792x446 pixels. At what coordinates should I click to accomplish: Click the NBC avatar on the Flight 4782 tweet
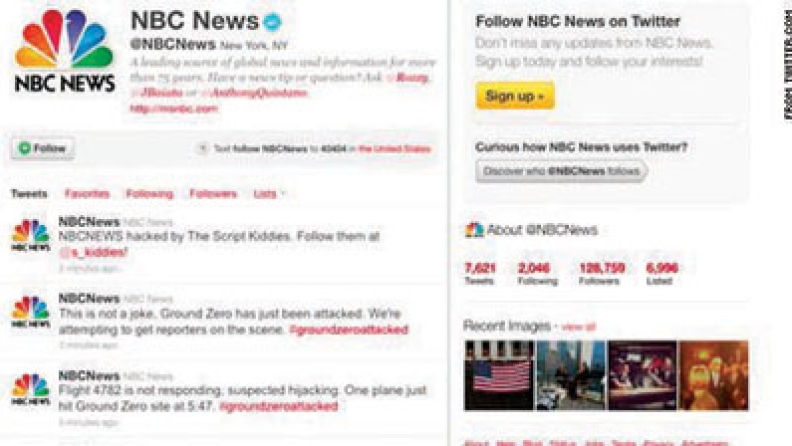coord(31,389)
